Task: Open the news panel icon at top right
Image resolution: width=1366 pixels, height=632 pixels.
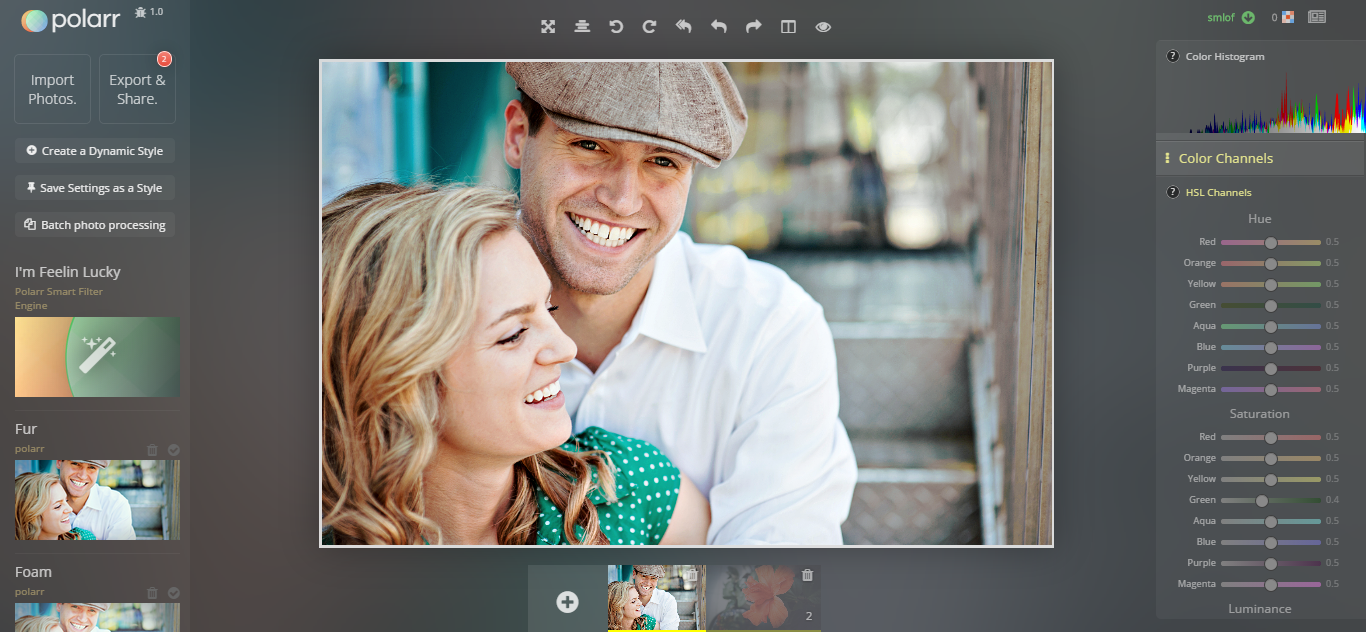Action: click(1317, 17)
